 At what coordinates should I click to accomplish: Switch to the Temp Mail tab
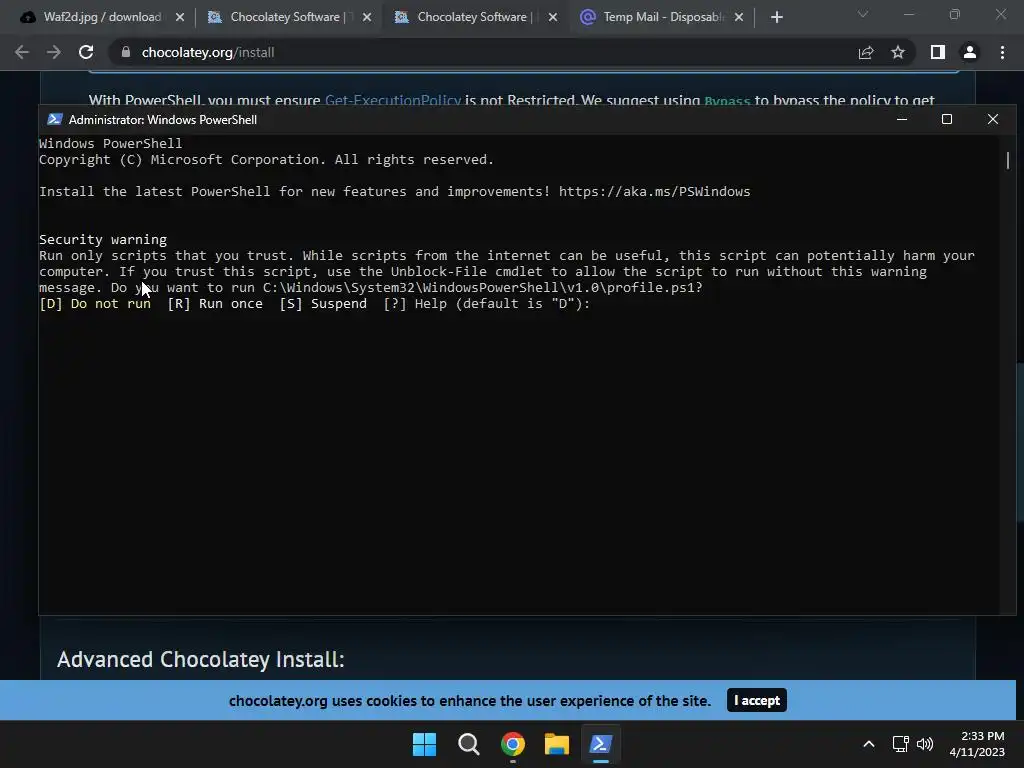(x=660, y=17)
